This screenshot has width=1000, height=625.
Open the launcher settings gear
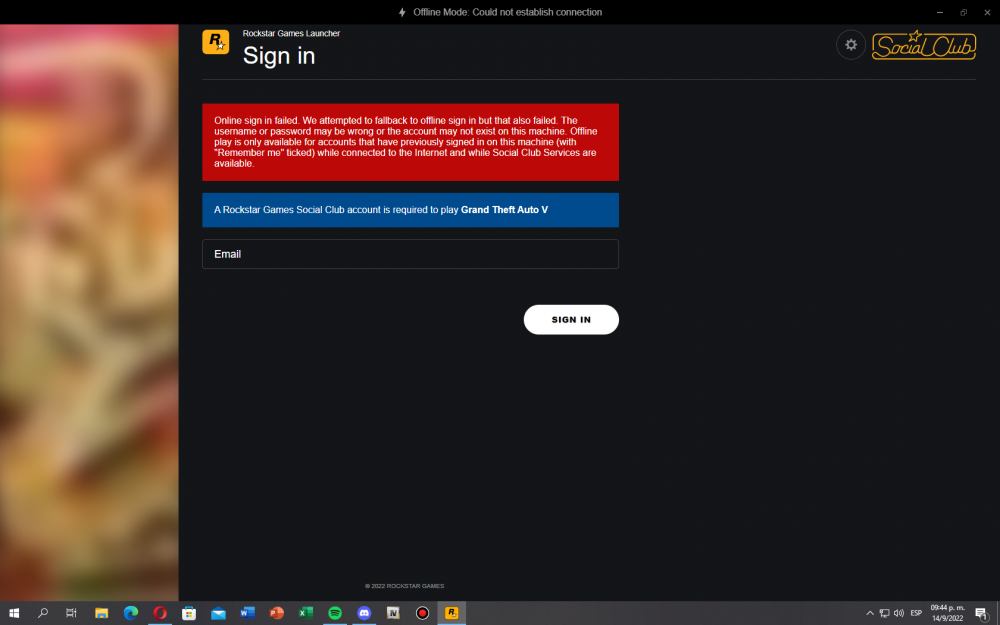click(850, 45)
